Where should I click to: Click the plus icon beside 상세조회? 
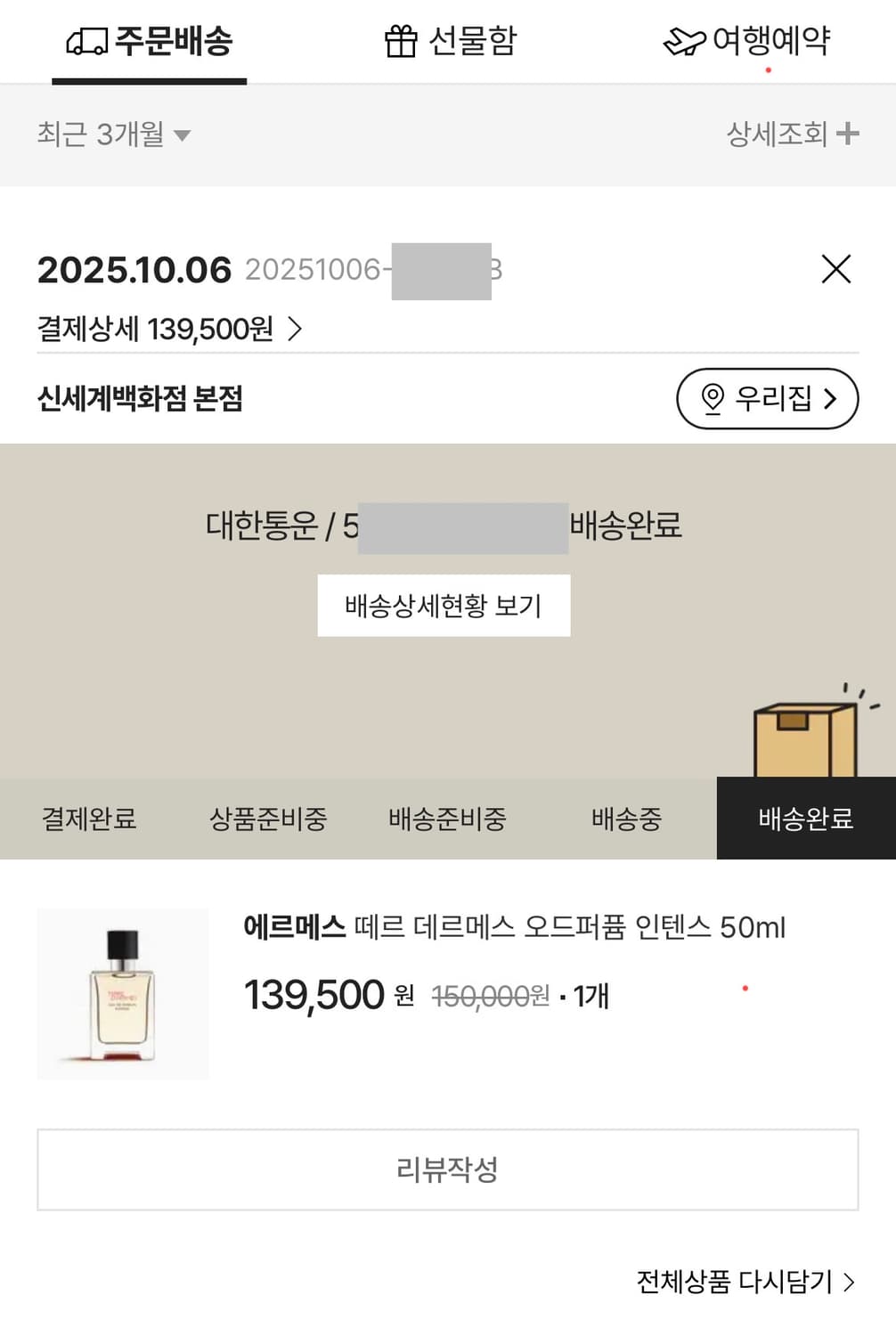(848, 134)
